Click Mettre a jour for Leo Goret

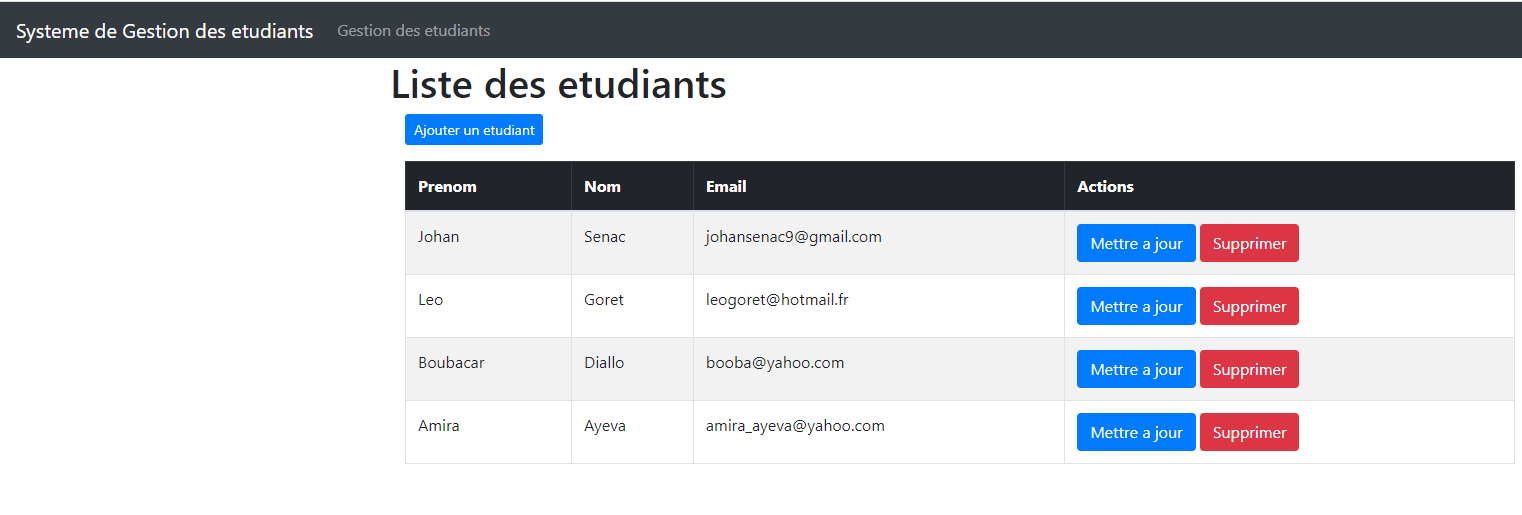click(x=1136, y=306)
